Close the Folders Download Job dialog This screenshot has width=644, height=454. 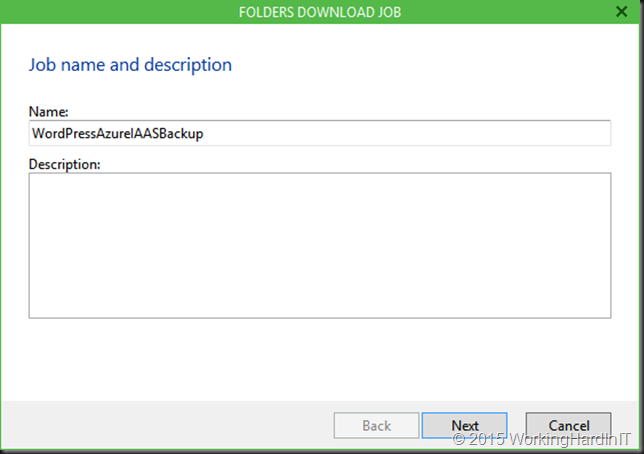[x=622, y=12]
